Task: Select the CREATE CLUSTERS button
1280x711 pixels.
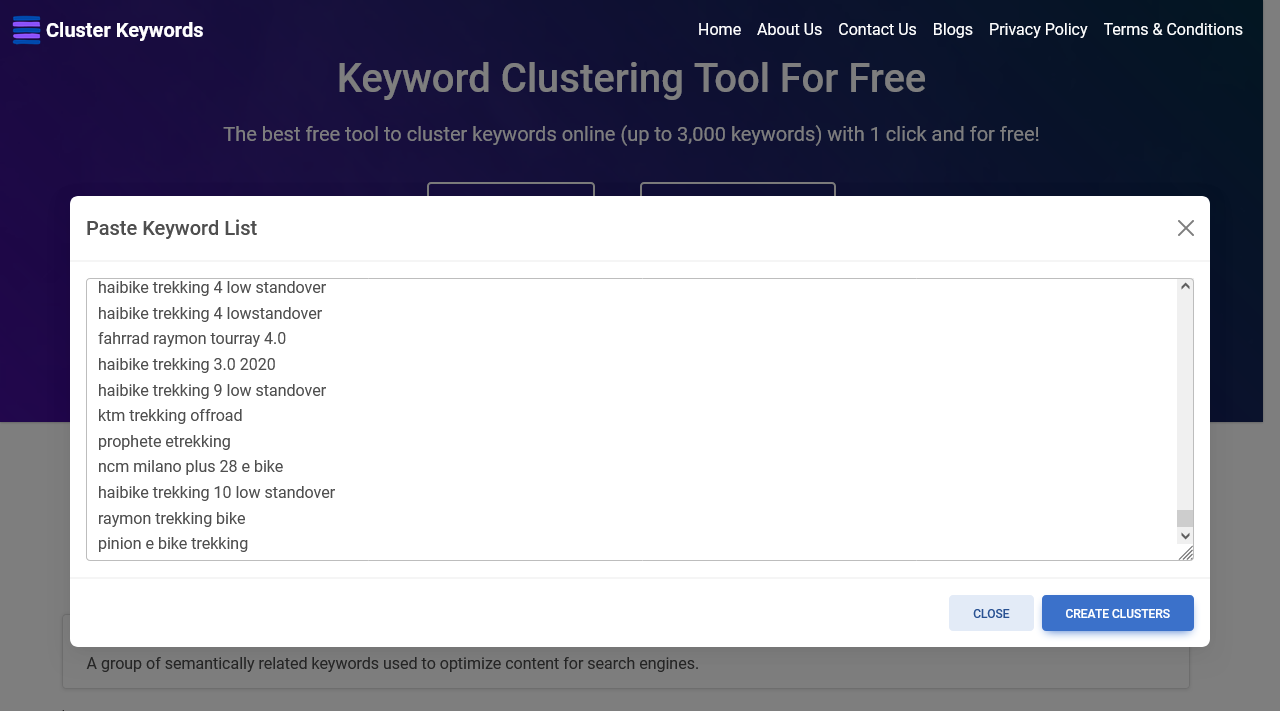Action: 1117,613
